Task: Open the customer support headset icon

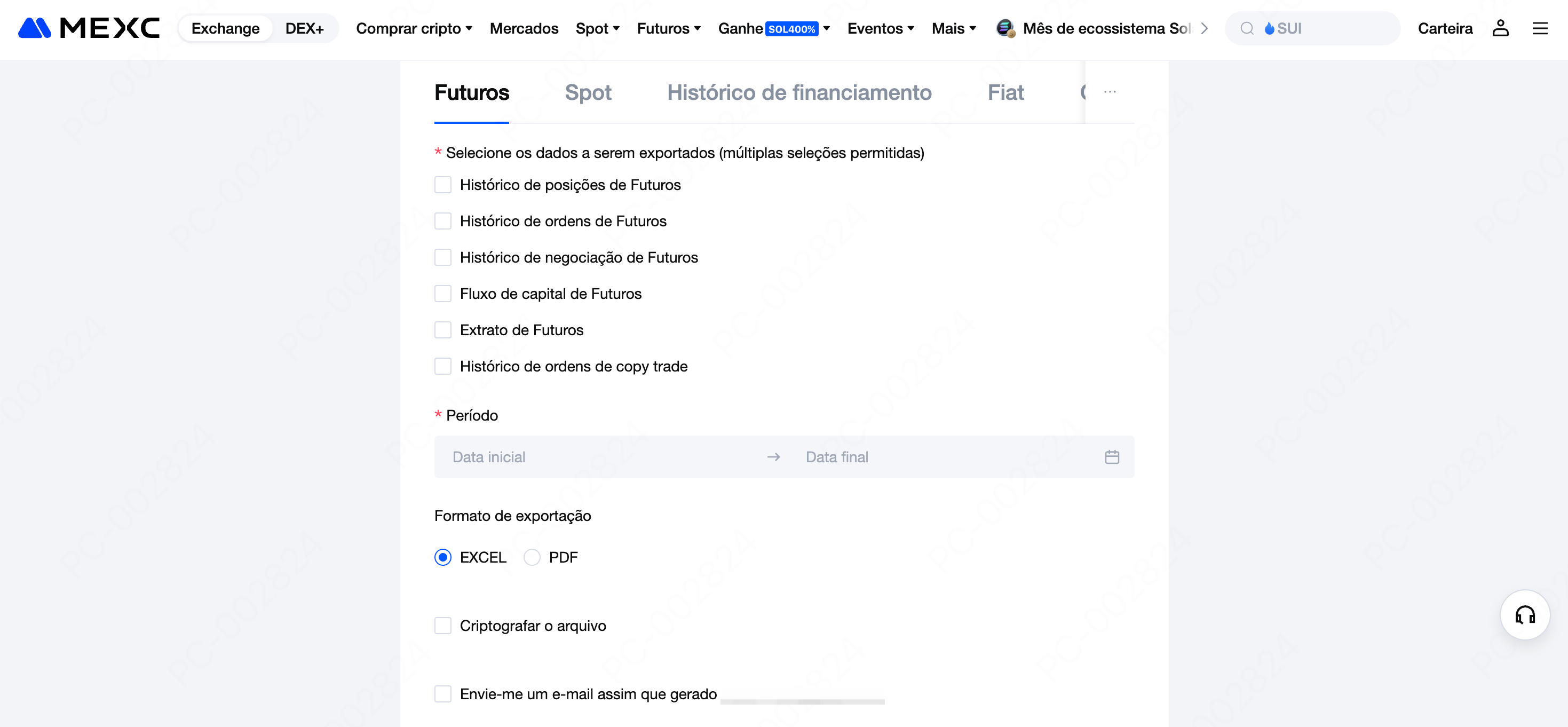Action: 1525,614
